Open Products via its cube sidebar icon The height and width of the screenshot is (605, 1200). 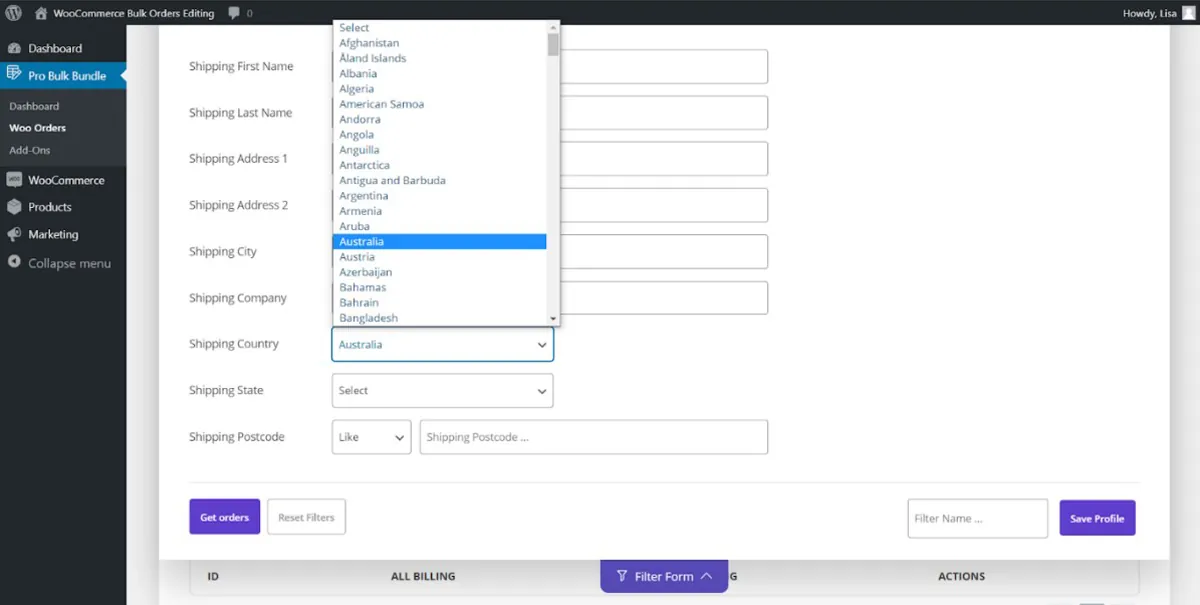(x=16, y=207)
